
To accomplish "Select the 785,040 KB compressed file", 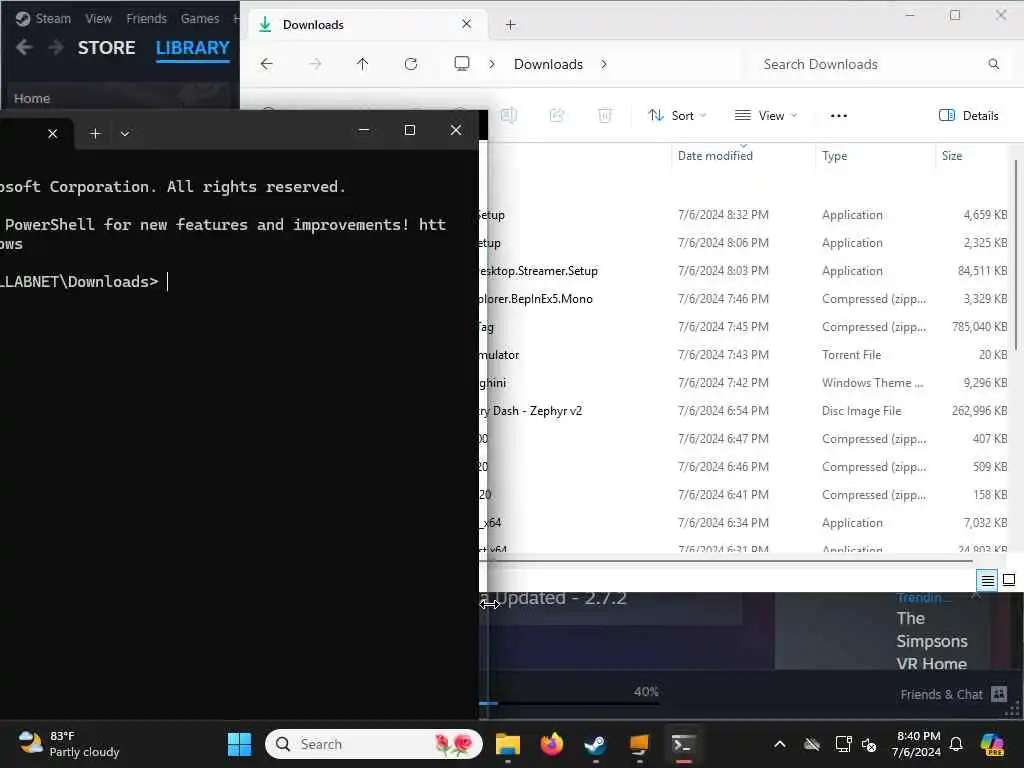I will pyautogui.click(x=744, y=327).
